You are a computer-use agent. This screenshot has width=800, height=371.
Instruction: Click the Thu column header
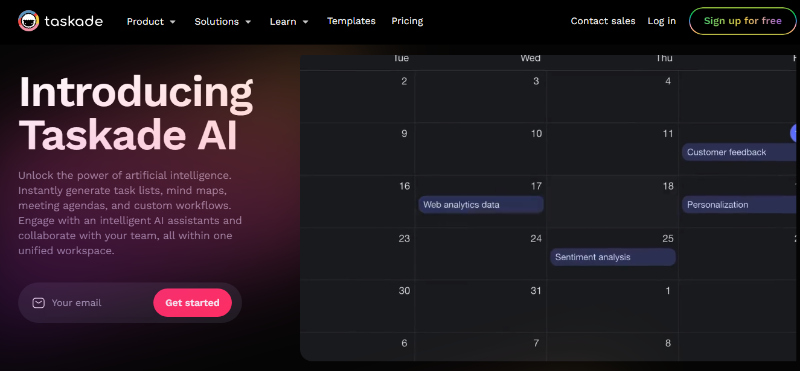(x=664, y=58)
